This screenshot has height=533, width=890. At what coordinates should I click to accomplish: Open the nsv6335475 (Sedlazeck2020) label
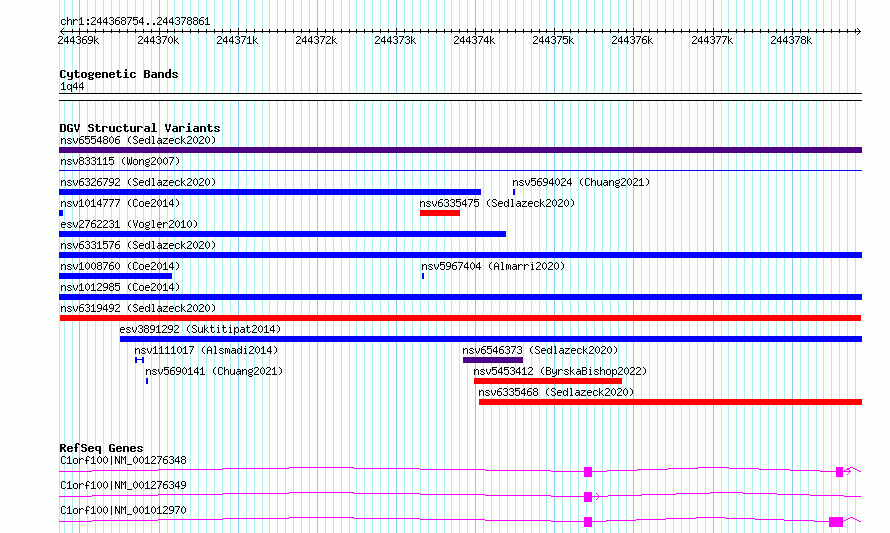click(497, 203)
